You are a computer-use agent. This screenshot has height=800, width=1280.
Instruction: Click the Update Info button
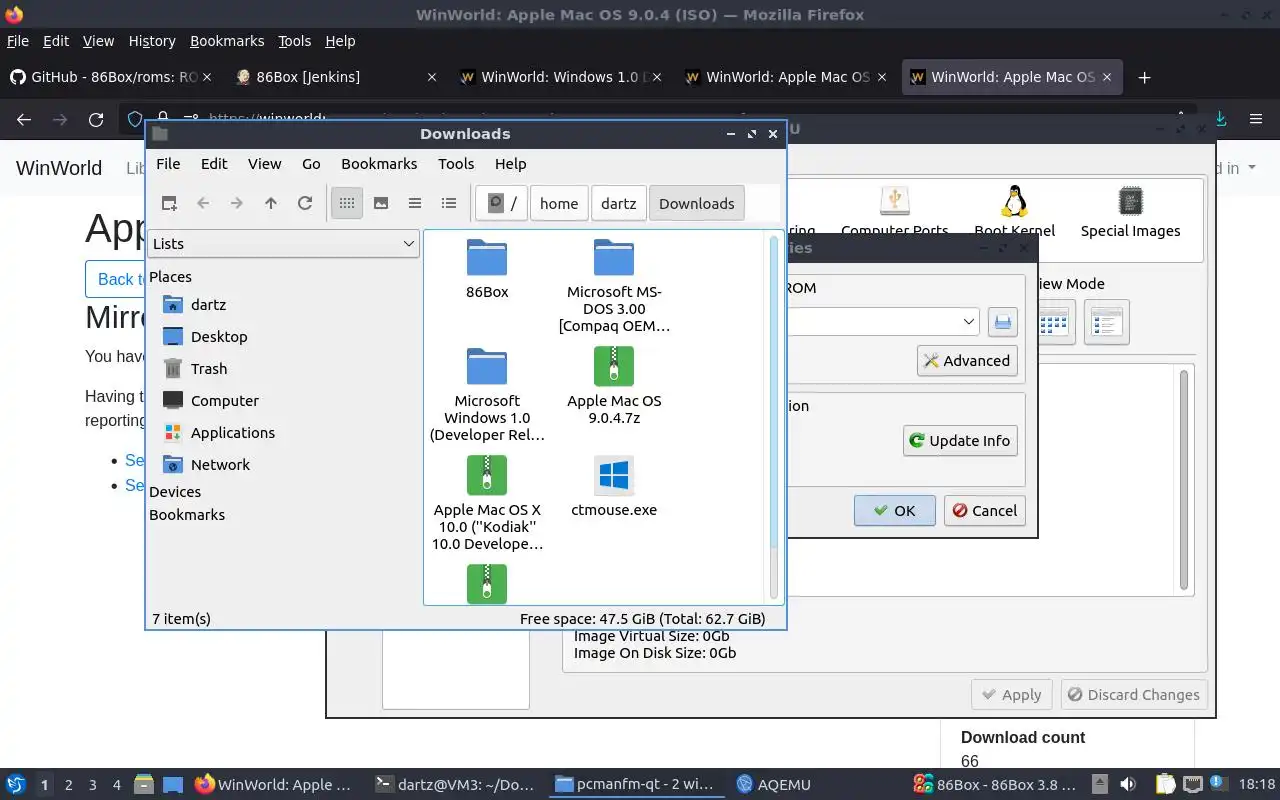[x=960, y=440]
